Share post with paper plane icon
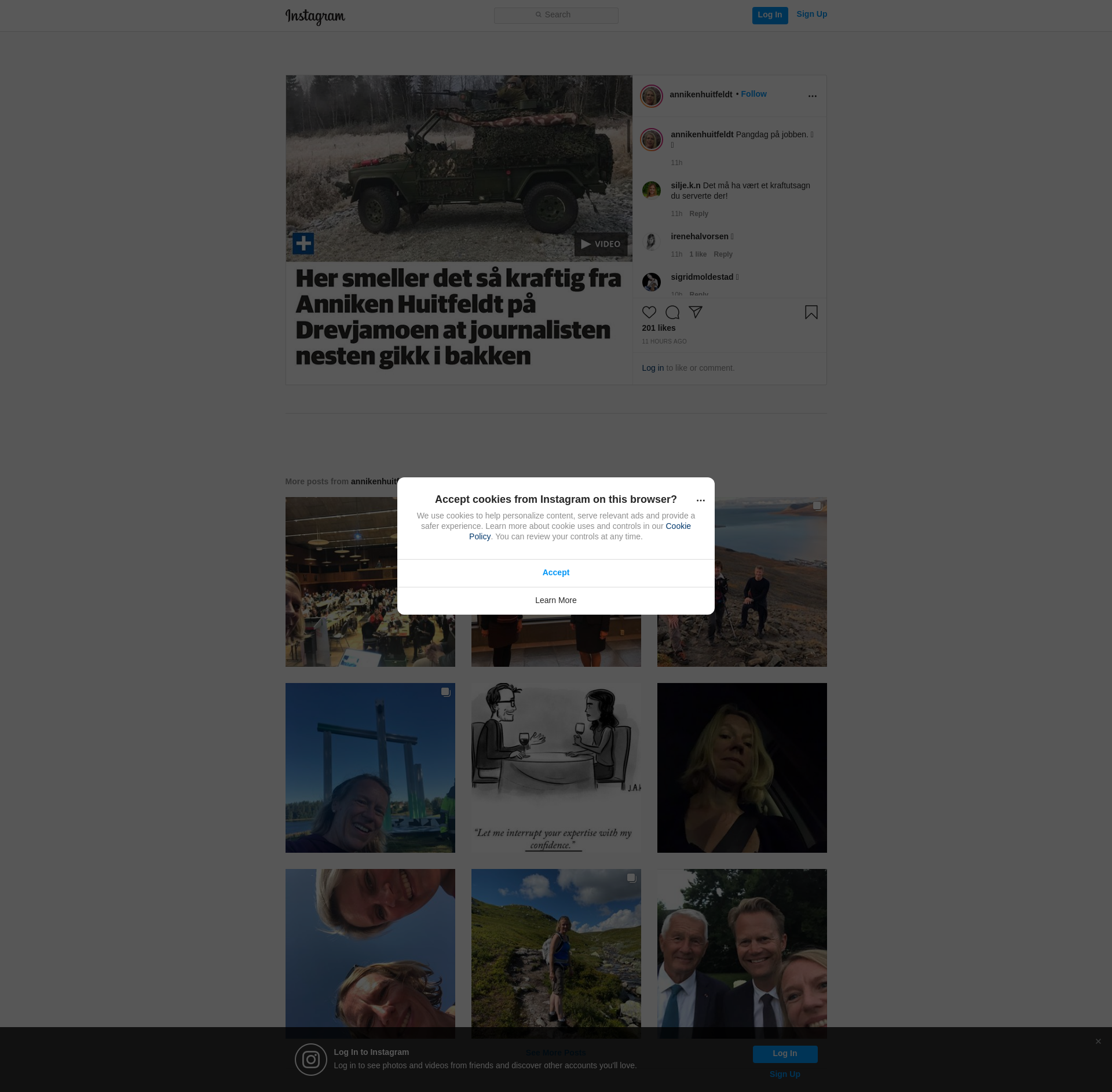This screenshot has height=1092, width=1112. click(x=695, y=312)
